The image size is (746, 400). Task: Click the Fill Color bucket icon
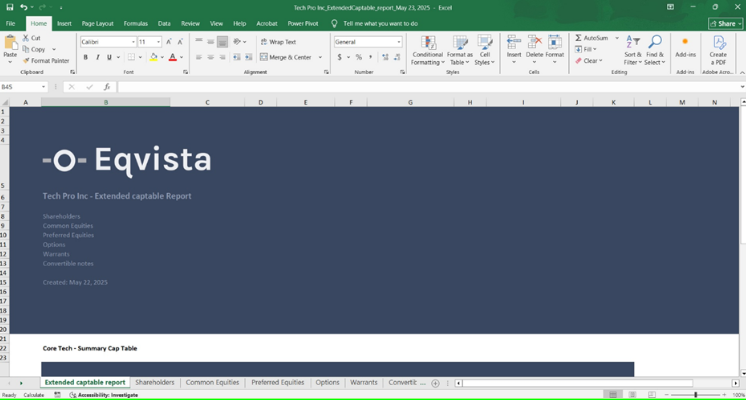(x=154, y=57)
